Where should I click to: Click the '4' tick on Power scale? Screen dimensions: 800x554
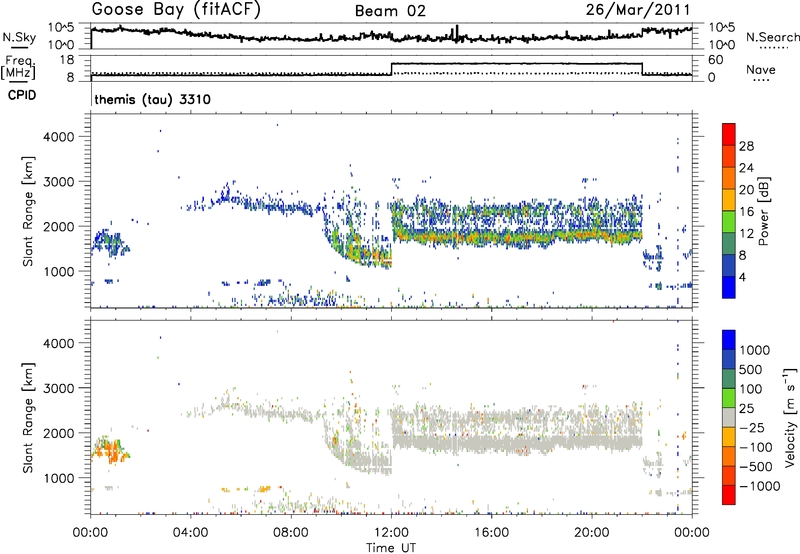coord(742,277)
